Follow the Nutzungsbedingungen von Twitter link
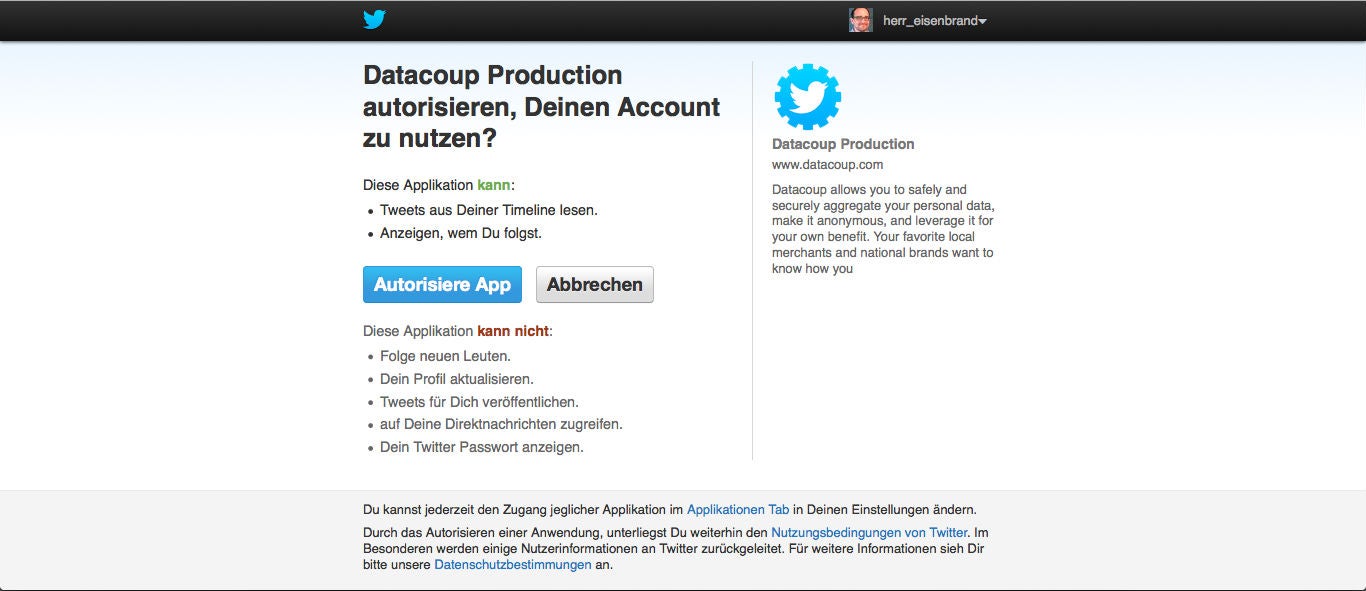This screenshot has height=591, width=1366. point(869,533)
